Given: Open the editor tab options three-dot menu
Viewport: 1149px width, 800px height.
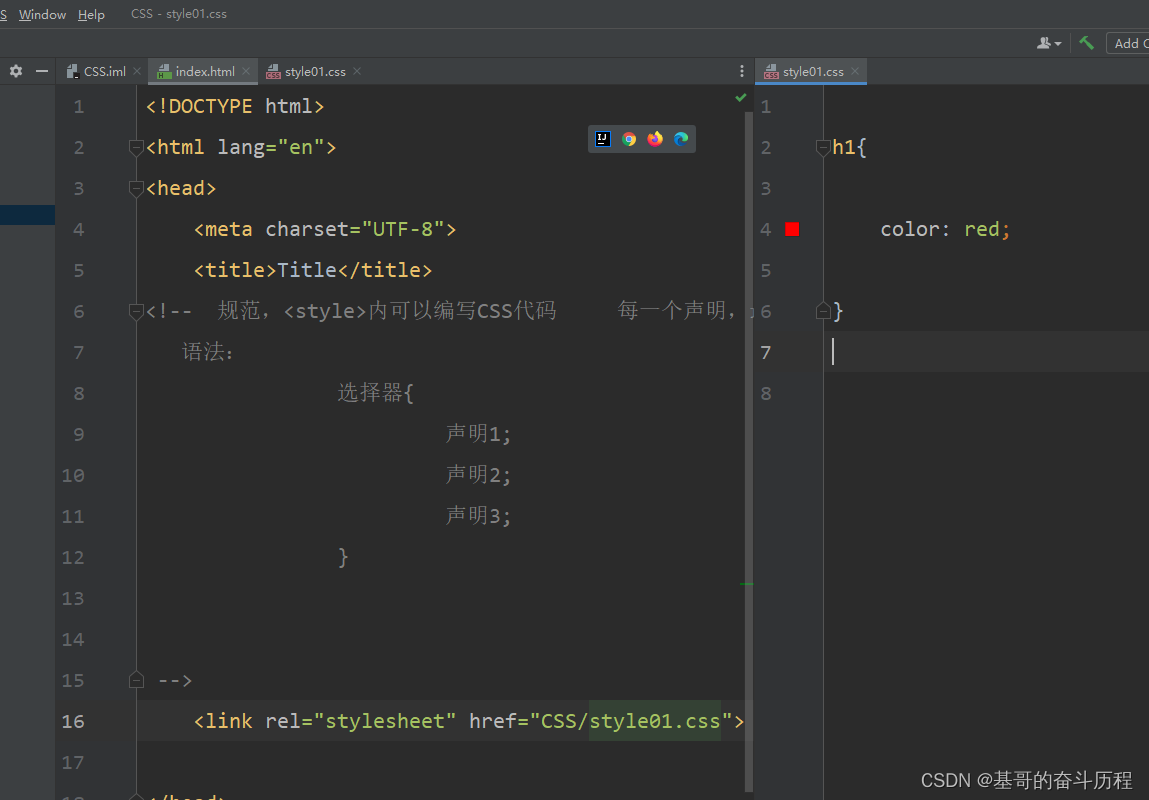Looking at the screenshot, I should [741, 71].
